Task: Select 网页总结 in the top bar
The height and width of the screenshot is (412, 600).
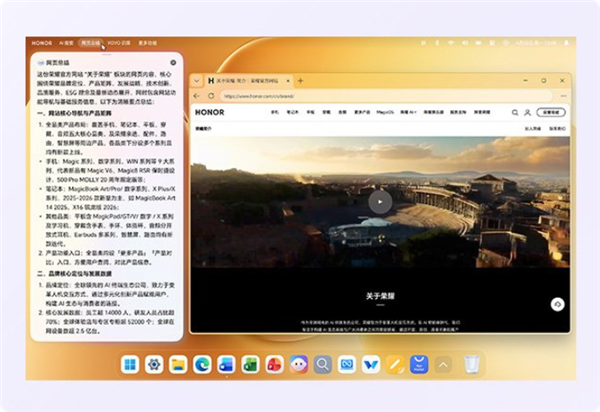Action: pyautogui.click(x=91, y=43)
